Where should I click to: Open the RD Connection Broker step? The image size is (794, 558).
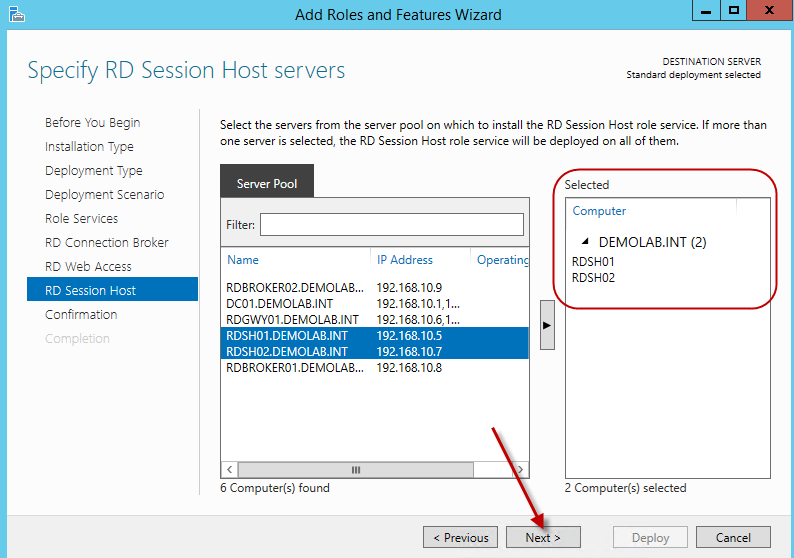[107, 243]
